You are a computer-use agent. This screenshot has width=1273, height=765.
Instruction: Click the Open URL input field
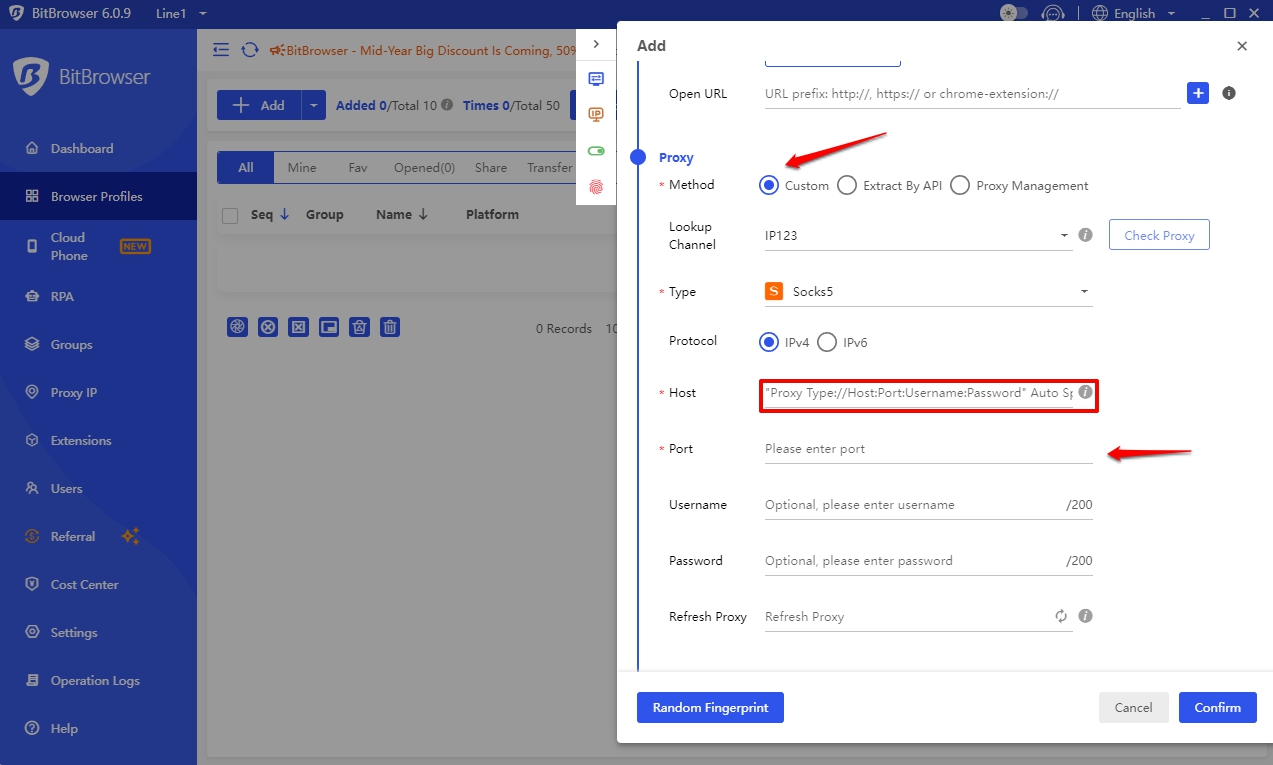point(972,94)
